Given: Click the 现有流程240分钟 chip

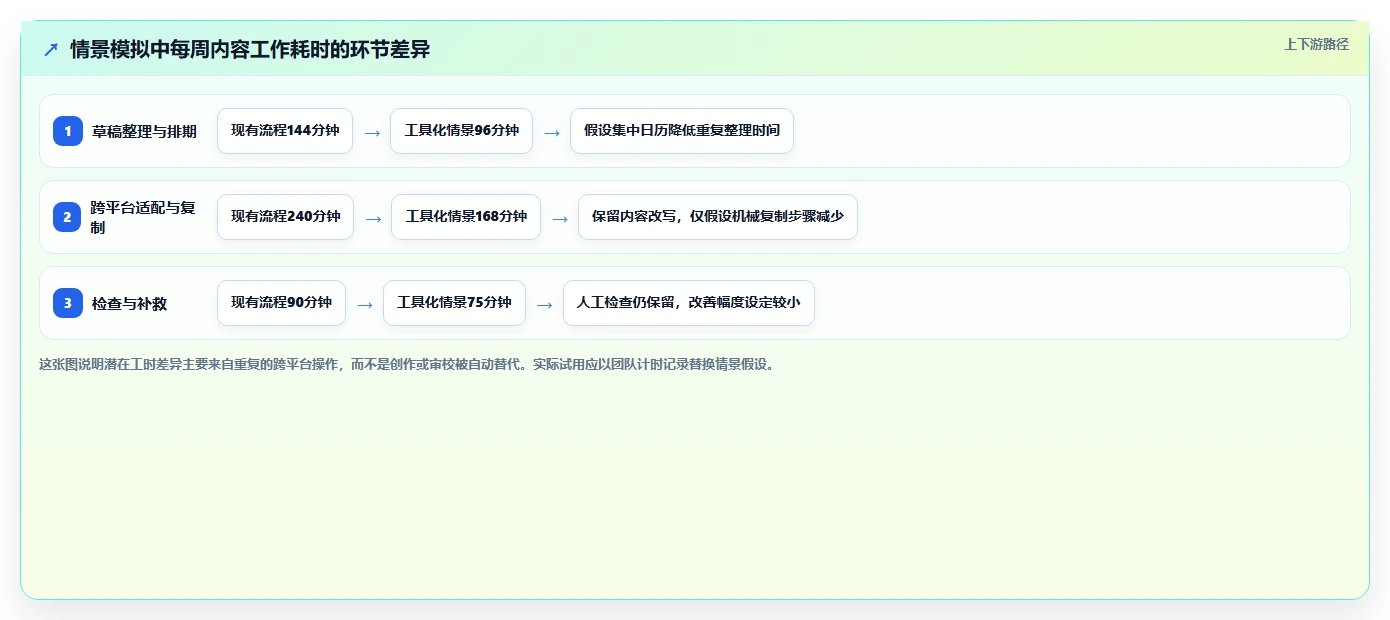Looking at the screenshot, I should point(285,217).
